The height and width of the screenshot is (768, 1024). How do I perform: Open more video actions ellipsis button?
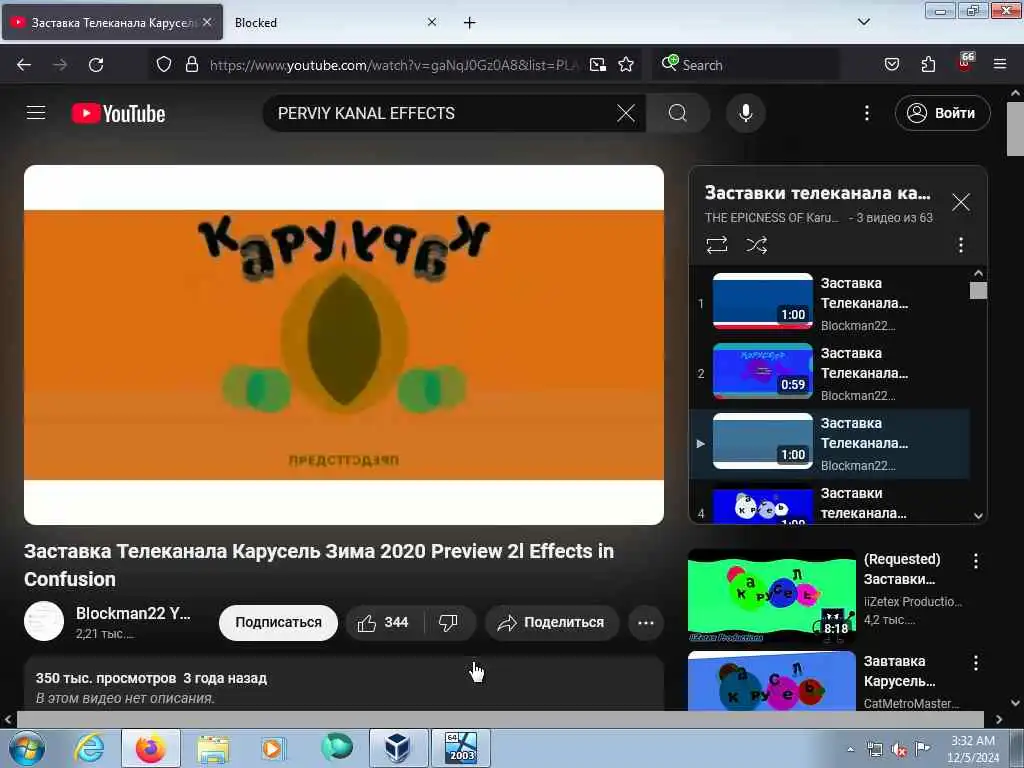(x=645, y=622)
